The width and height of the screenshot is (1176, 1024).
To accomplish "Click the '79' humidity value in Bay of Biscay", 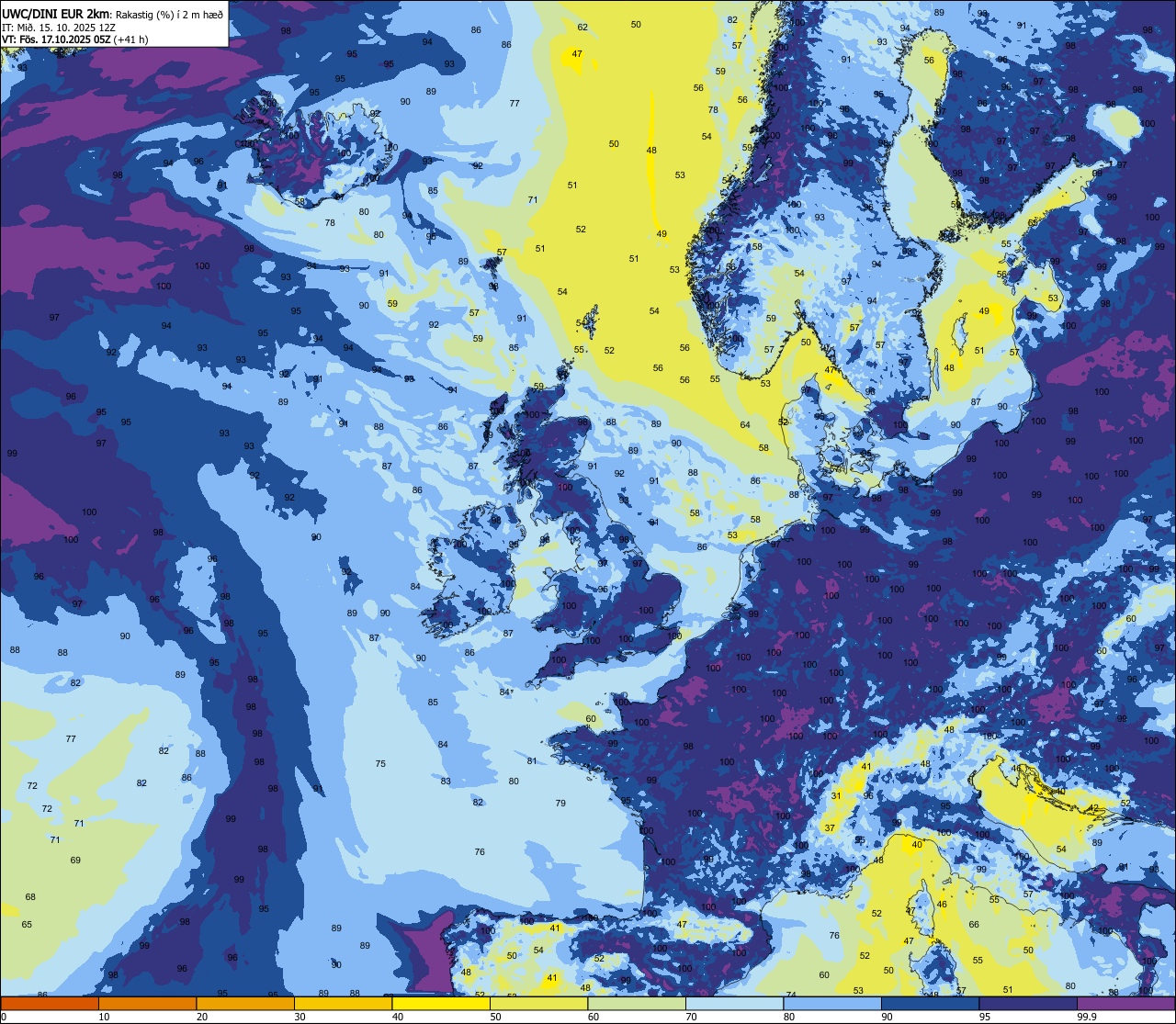I will [560, 804].
